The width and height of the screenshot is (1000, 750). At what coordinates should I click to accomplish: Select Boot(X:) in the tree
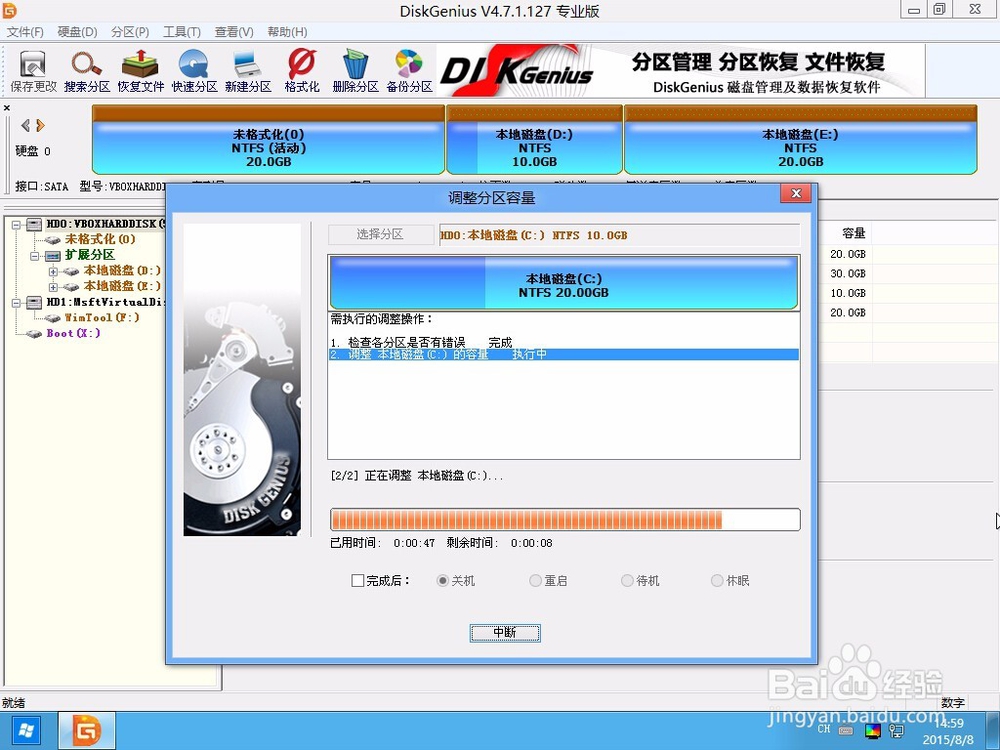point(73,334)
